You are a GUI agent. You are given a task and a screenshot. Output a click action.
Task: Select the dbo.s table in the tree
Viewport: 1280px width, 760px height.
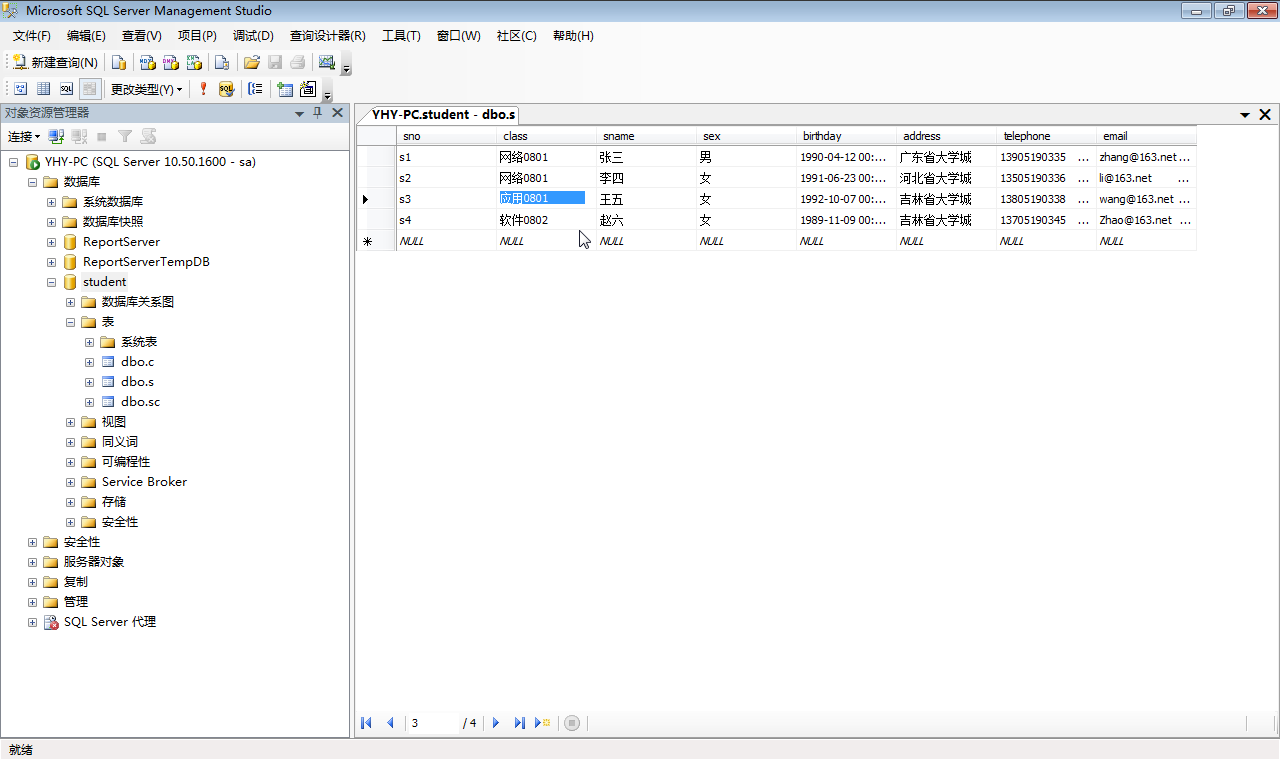pos(138,382)
